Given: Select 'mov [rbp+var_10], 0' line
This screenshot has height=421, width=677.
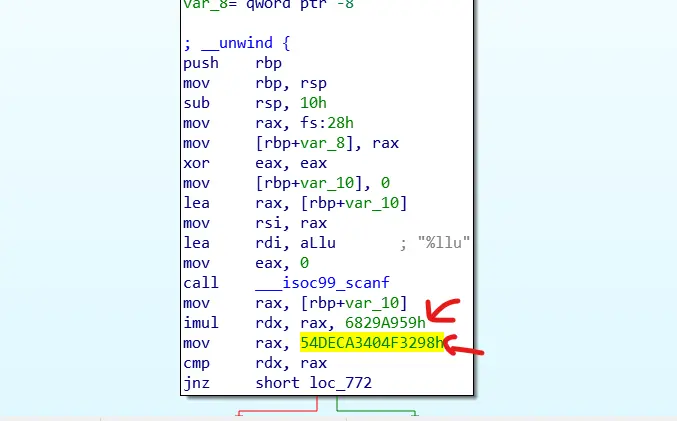Looking at the screenshot, I should [286, 183].
